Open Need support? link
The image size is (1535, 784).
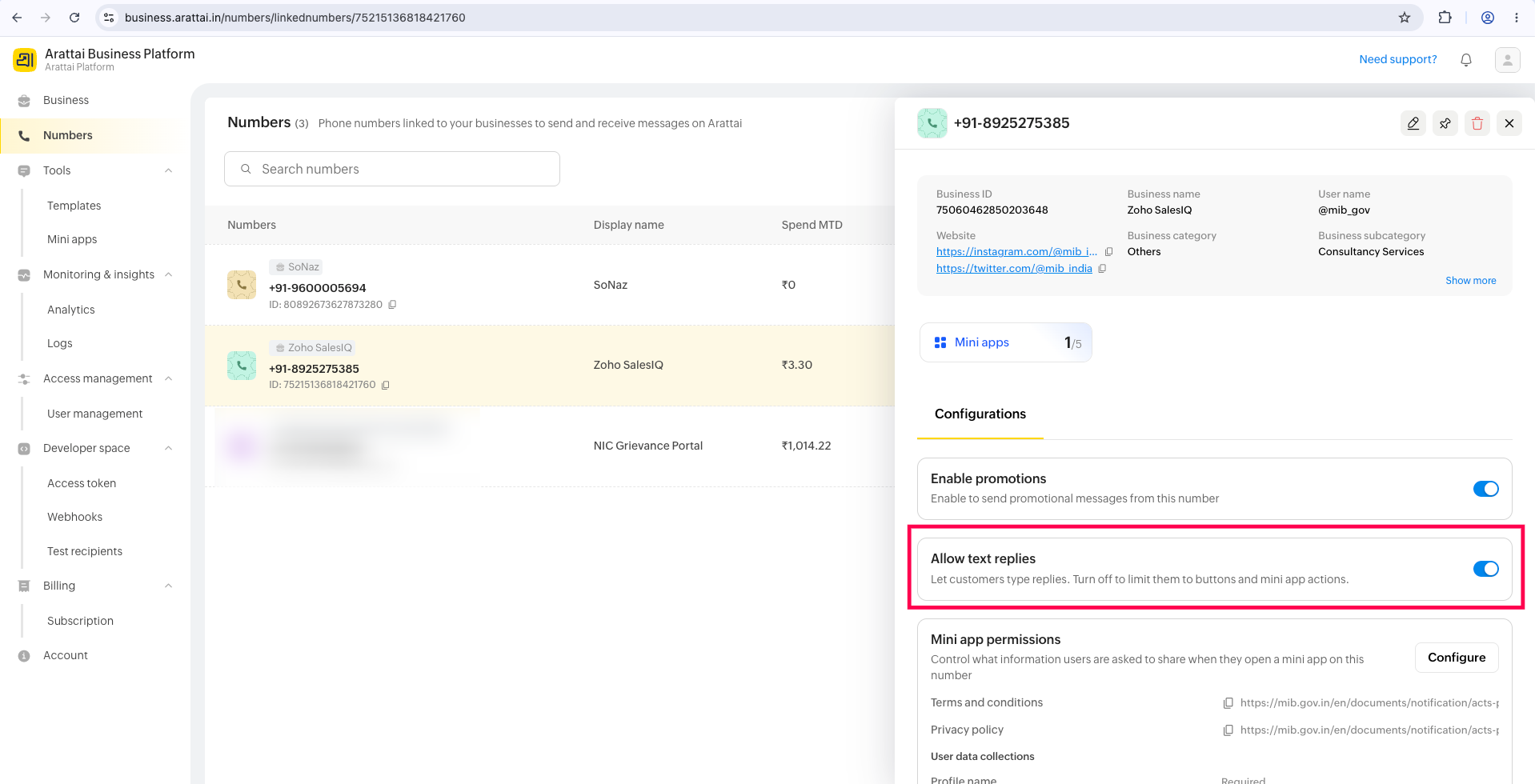click(x=1397, y=59)
